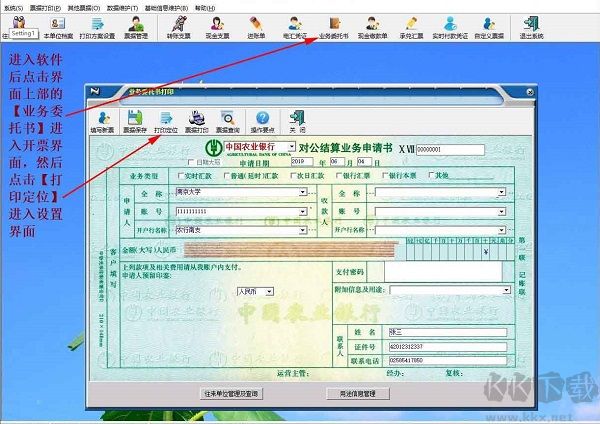This screenshot has height=424, width=600.
Task: Select 现金缴款单 bill type icon
Action: point(372,28)
